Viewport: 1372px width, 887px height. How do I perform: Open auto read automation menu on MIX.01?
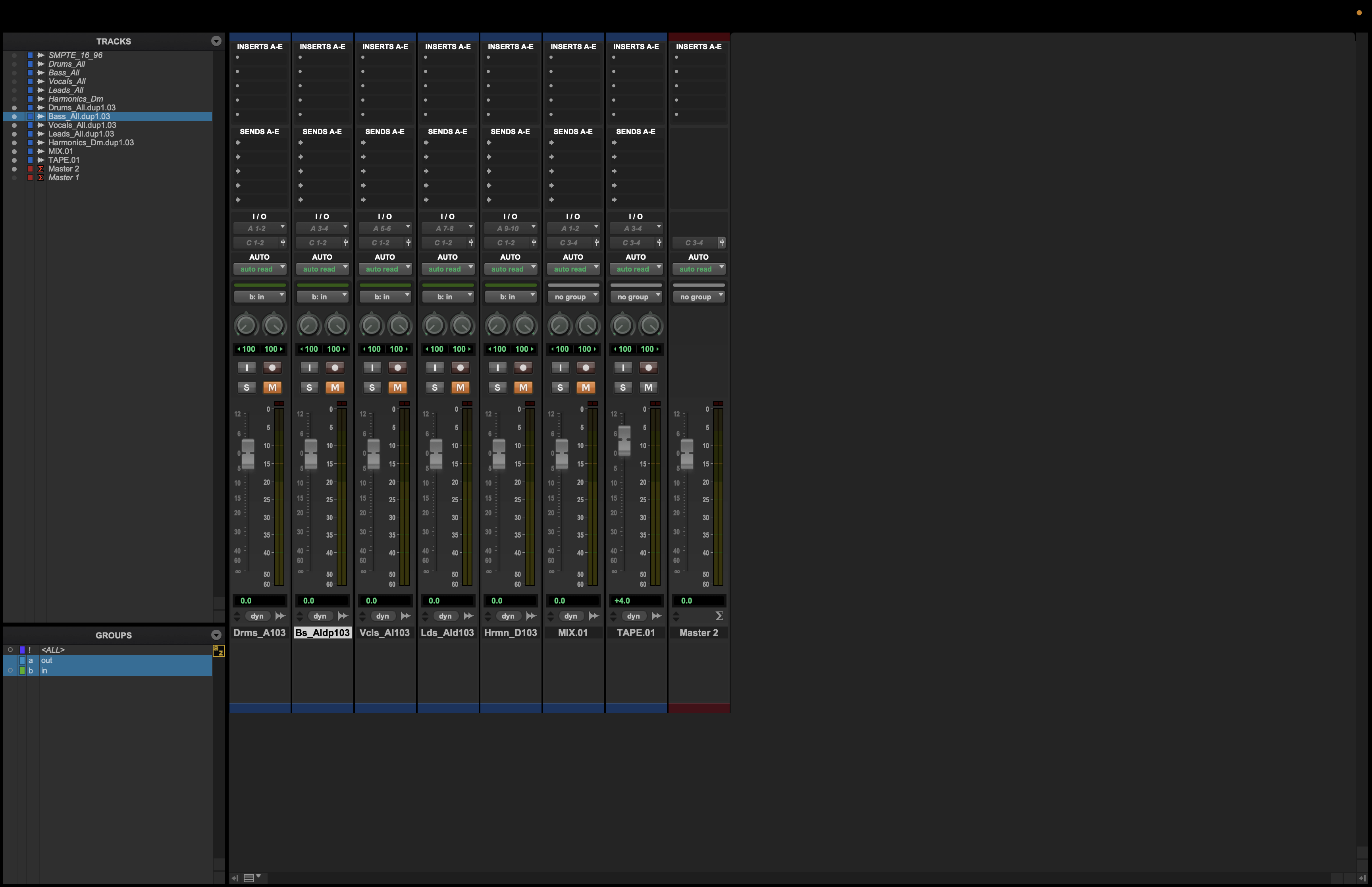coord(573,269)
